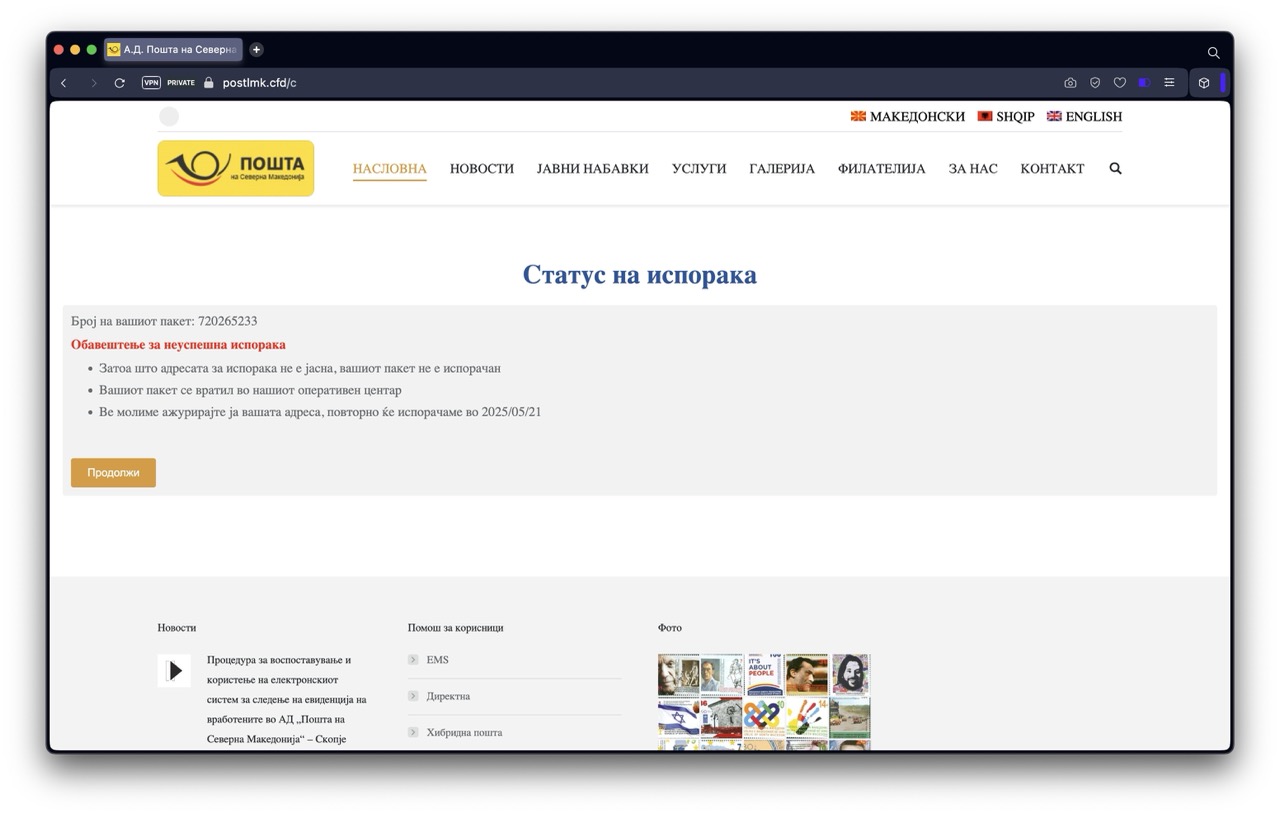Open the easy setup sliders icon
Image resolution: width=1280 pixels, height=814 pixels.
1169,83
